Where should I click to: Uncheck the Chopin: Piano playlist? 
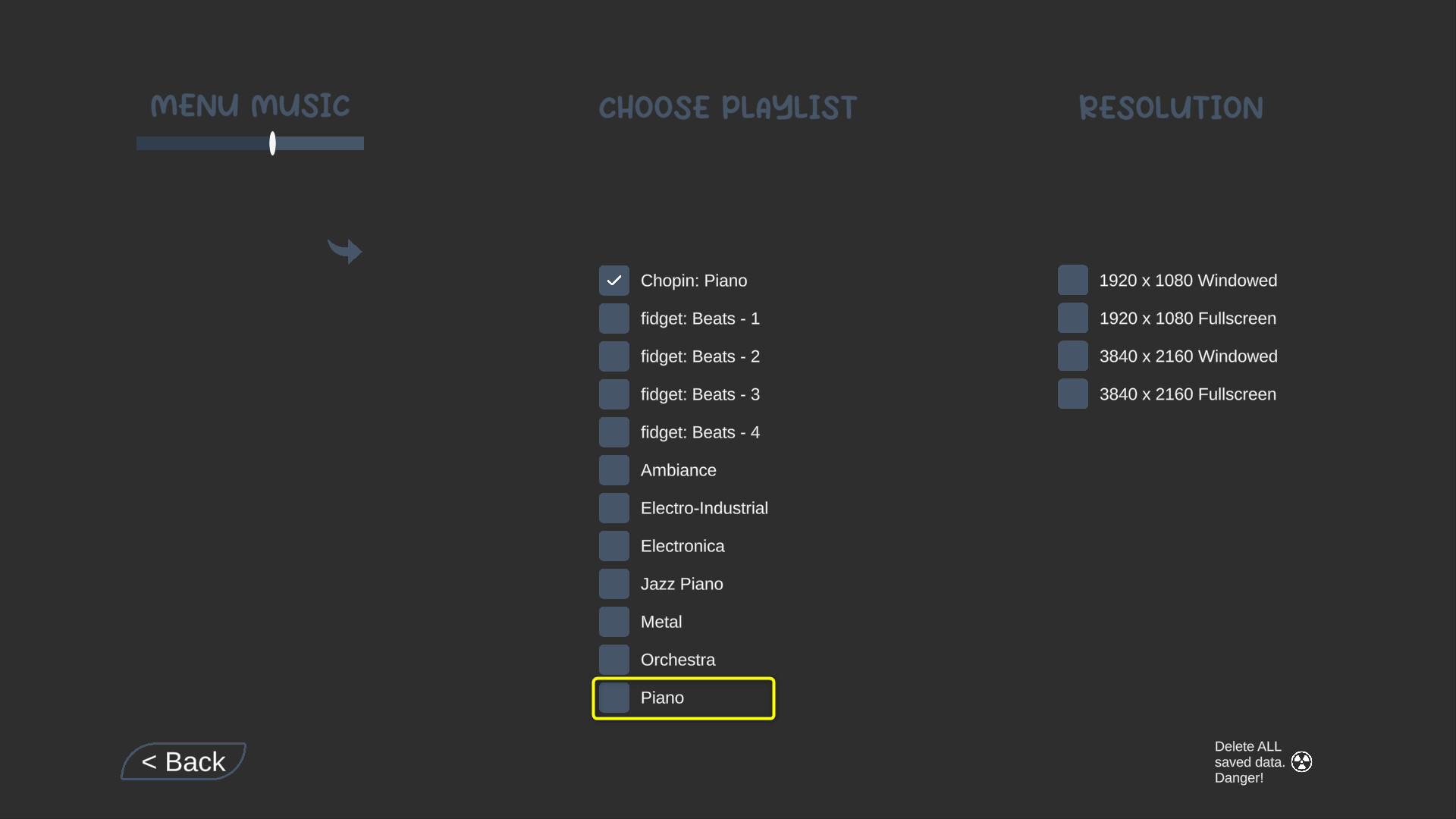[614, 280]
